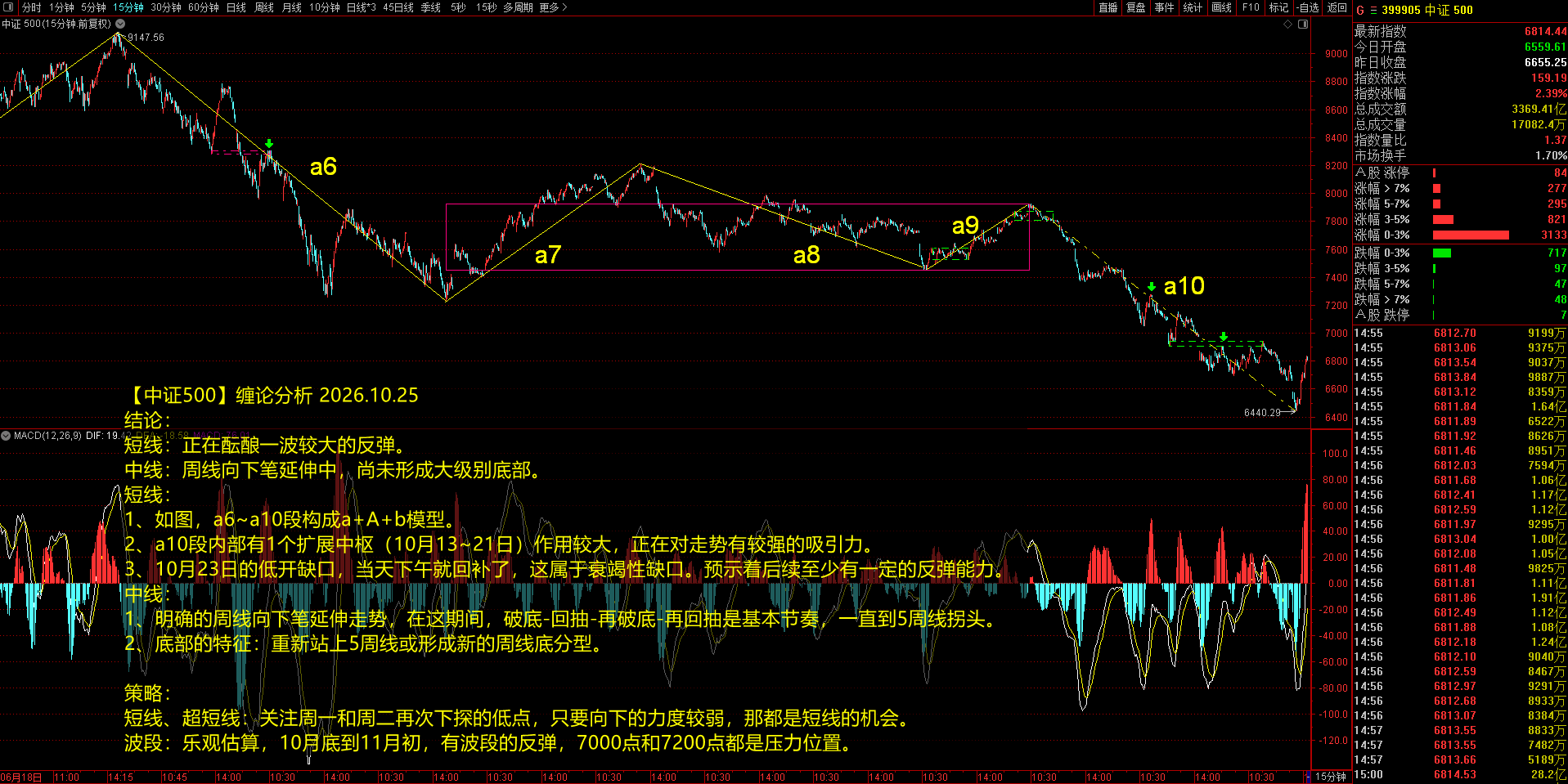This screenshot has height=784, width=1568.
Task: Switch to 月线 monthly chart
Action: tap(292, 7)
